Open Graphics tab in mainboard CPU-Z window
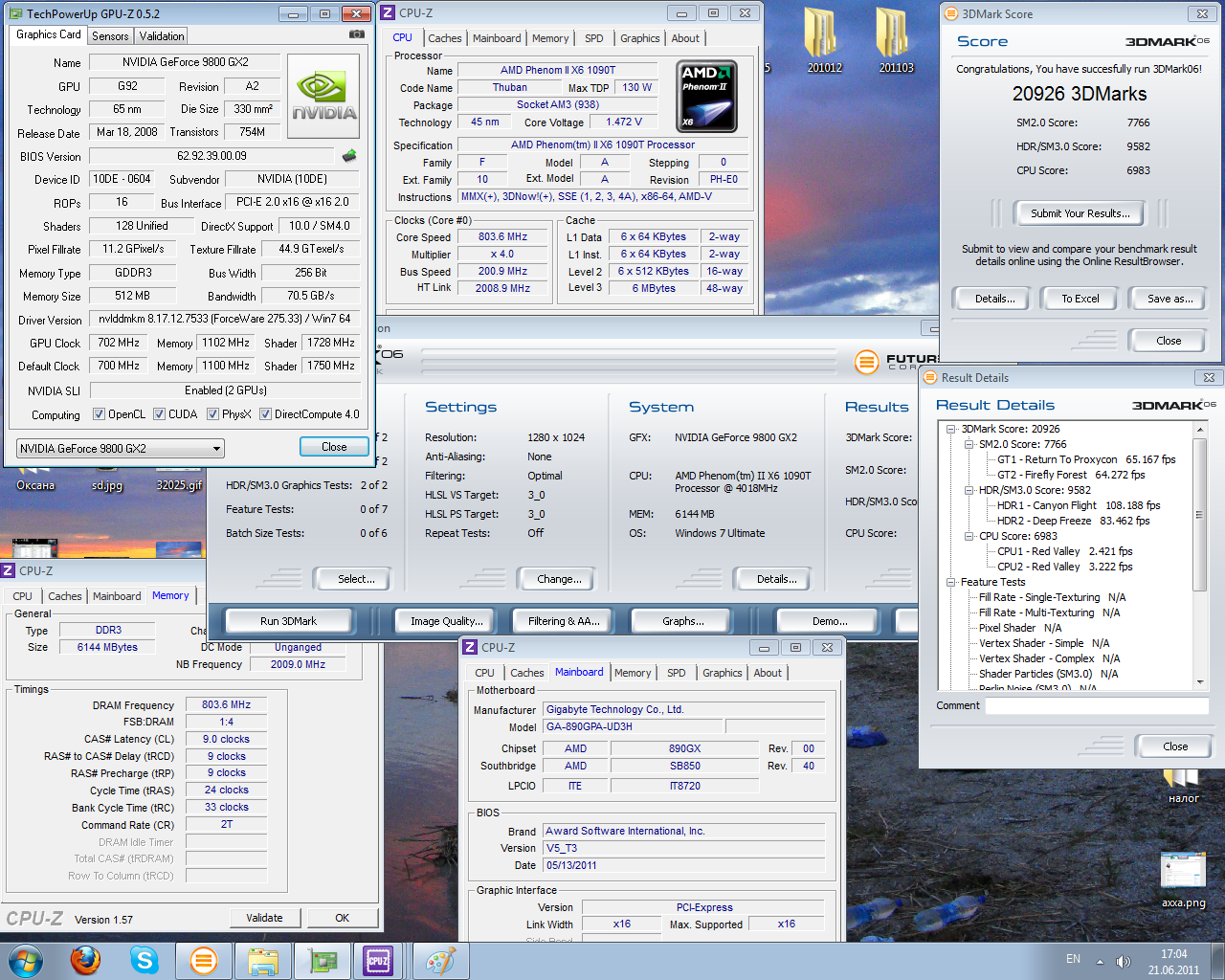 pyautogui.click(x=723, y=673)
